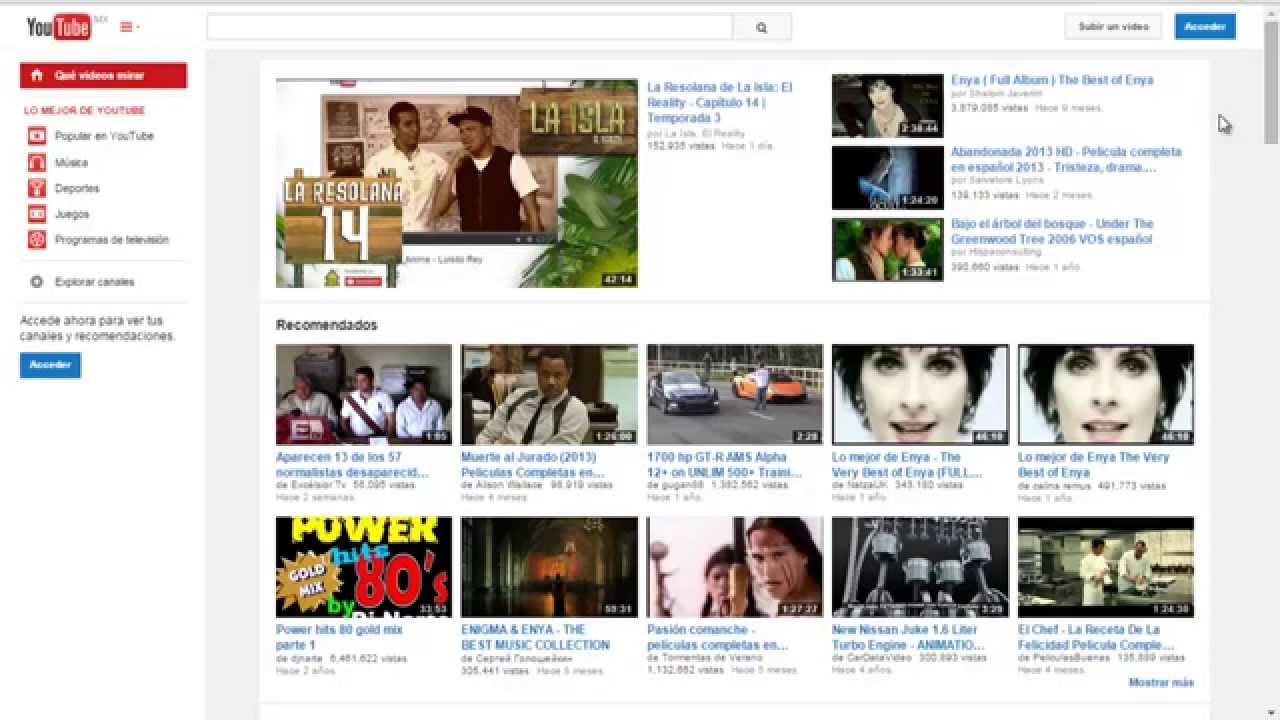Open Abandonada 2013 HD video thumbnail
The image size is (1280, 720).
point(887,178)
